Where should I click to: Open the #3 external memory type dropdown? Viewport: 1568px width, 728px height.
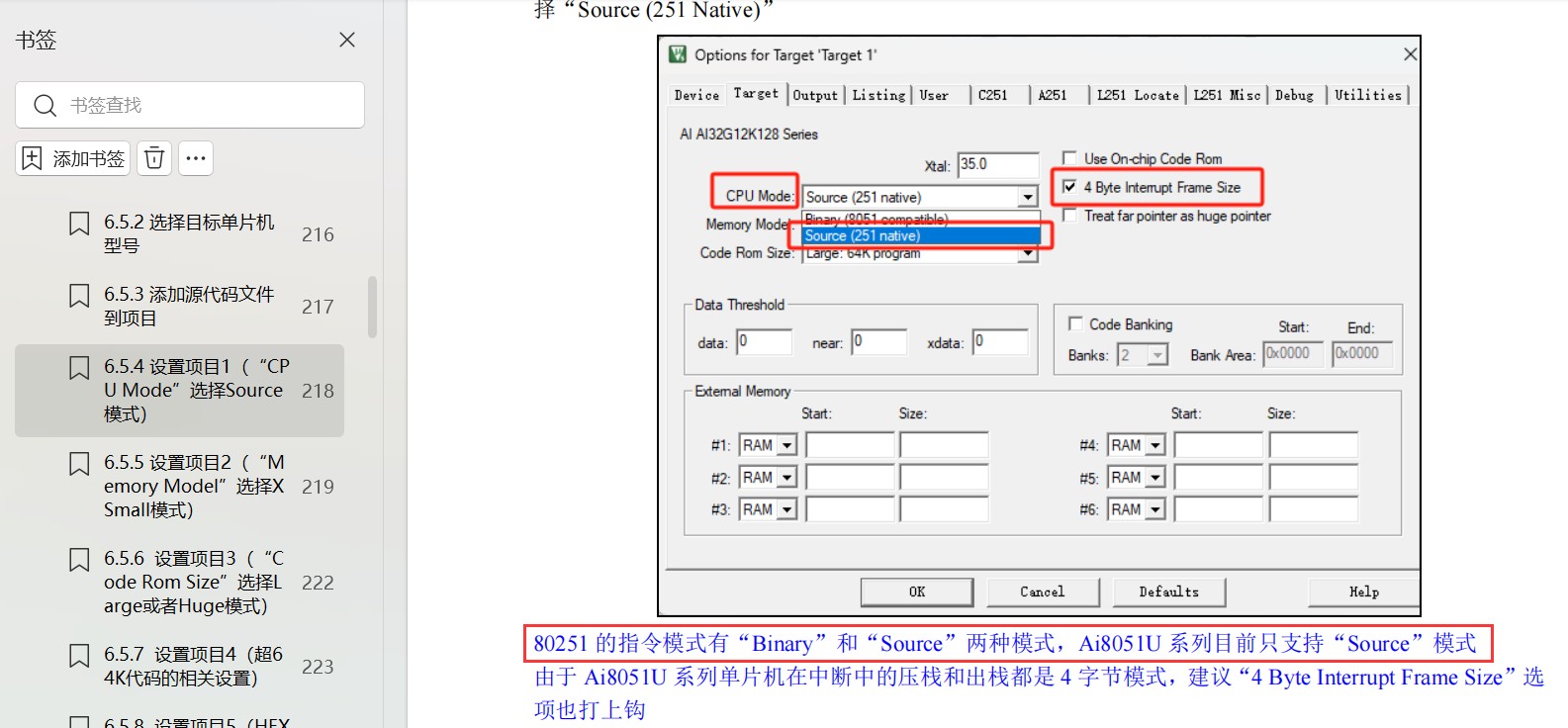click(786, 509)
